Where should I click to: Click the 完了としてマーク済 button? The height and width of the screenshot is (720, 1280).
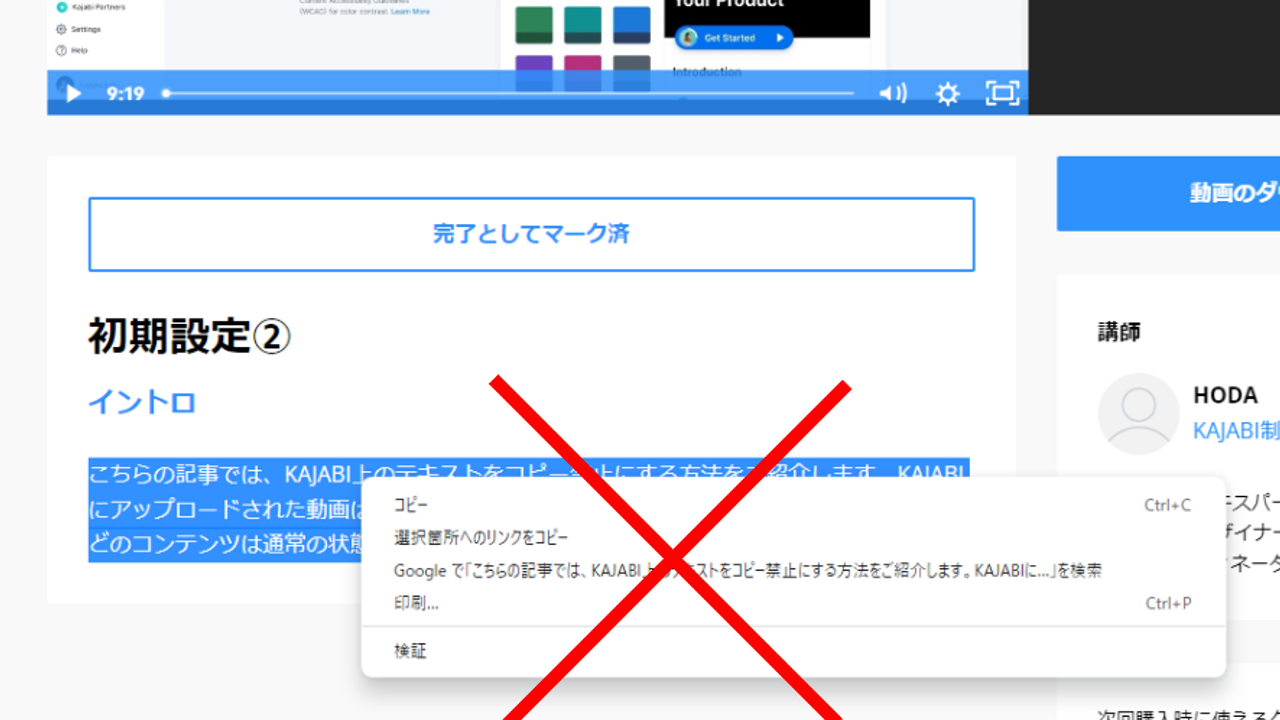pyautogui.click(x=531, y=234)
